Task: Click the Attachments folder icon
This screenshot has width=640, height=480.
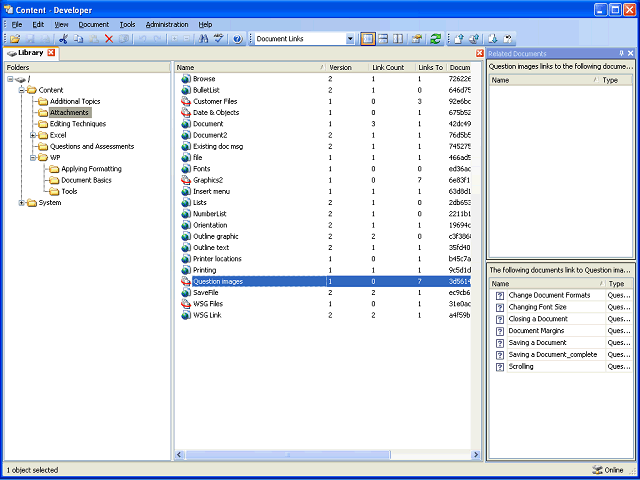Action: pos(43,113)
